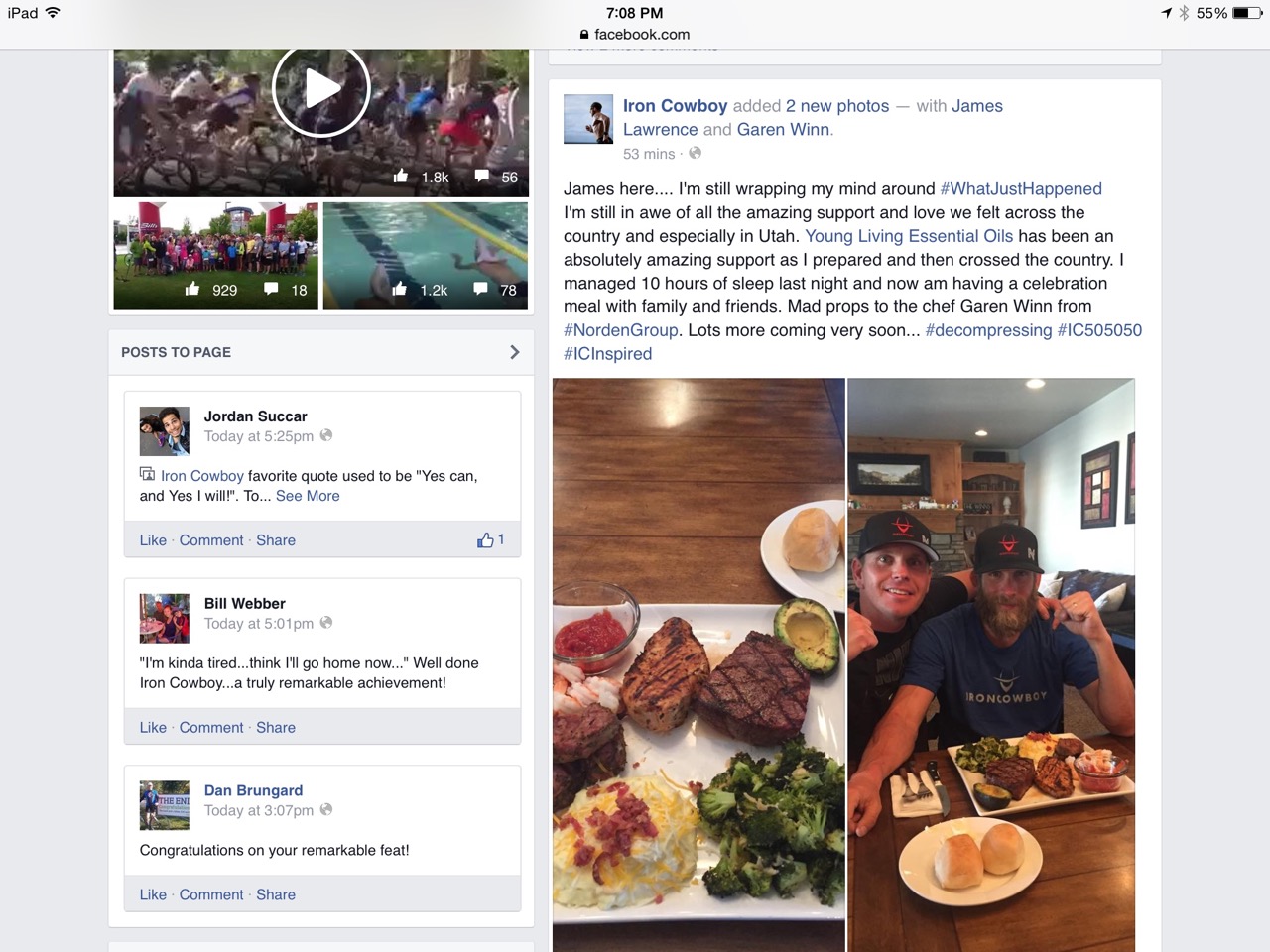The width and height of the screenshot is (1270, 952).
Task: Like Dan Brungard's post
Action: tap(153, 894)
